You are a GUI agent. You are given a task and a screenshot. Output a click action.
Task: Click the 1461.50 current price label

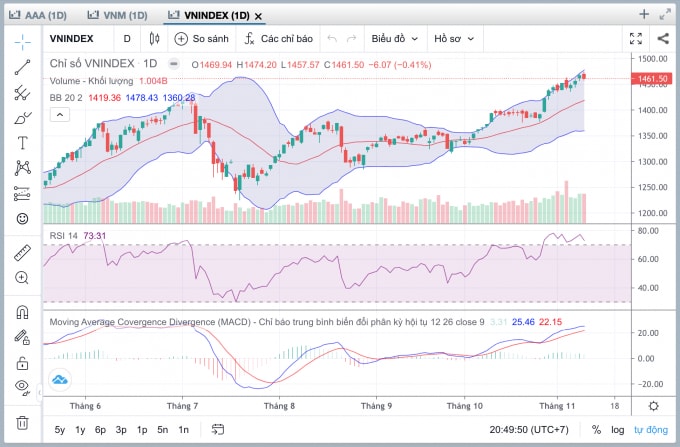pos(652,78)
